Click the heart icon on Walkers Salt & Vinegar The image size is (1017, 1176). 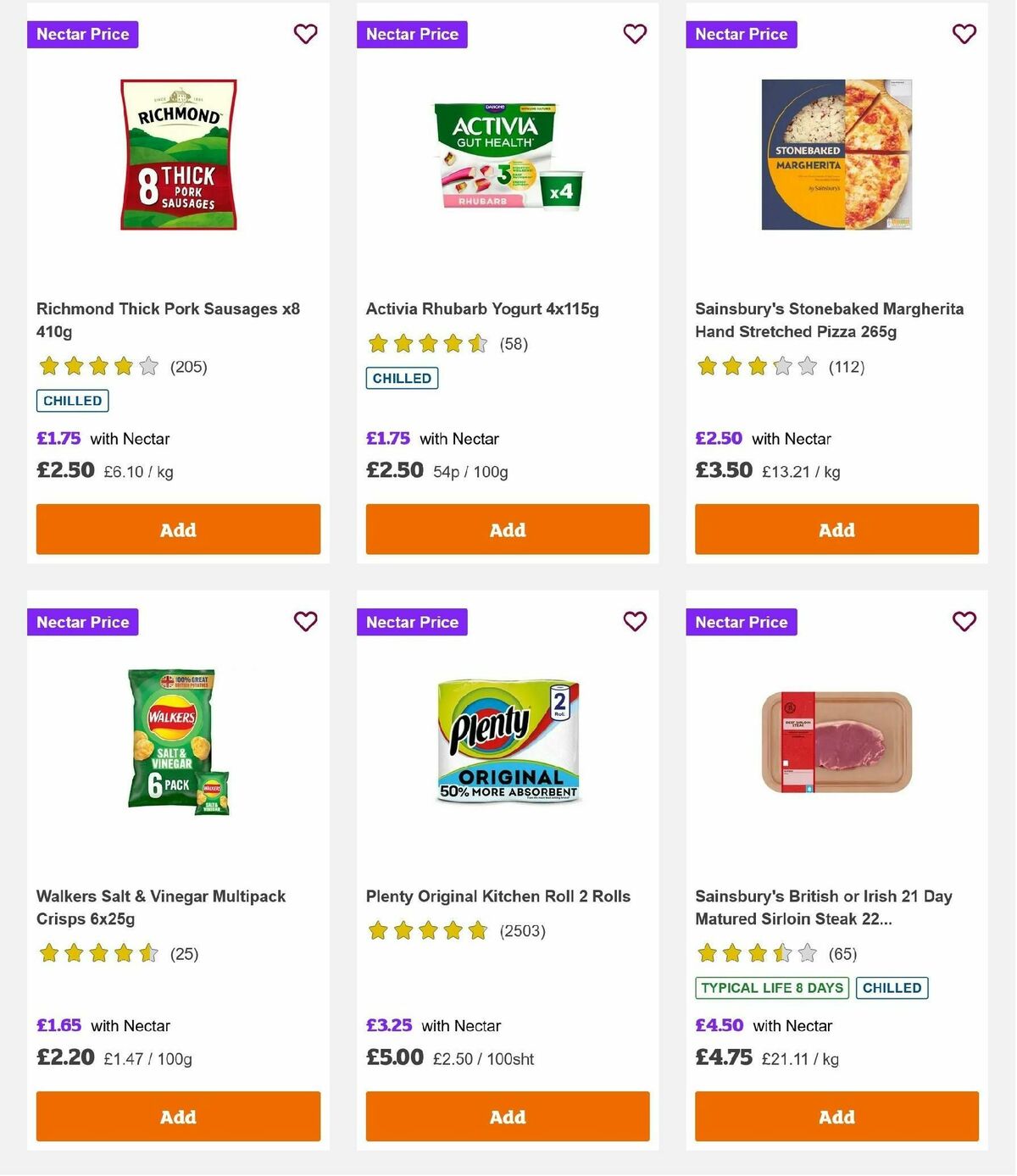click(305, 621)
